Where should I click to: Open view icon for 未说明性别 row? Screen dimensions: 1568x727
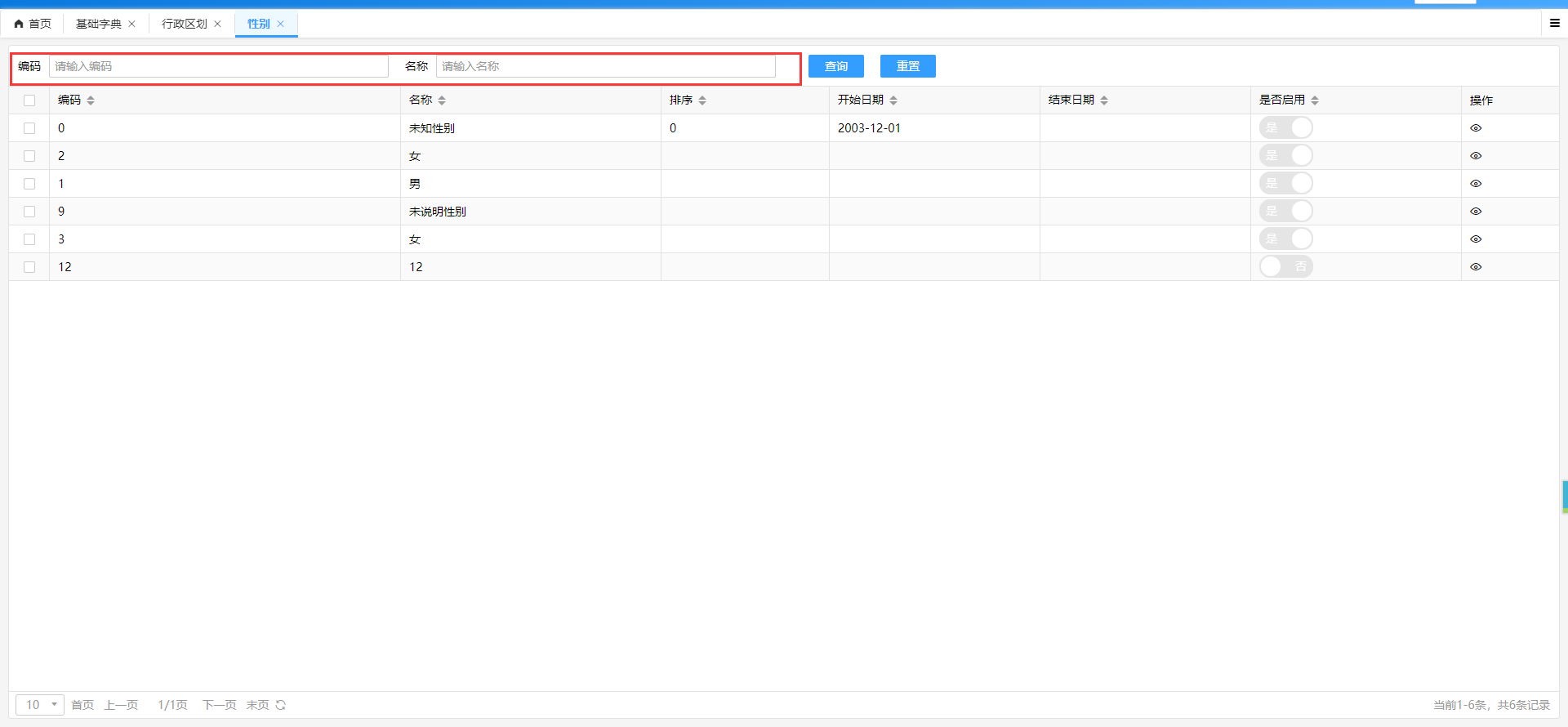coord(1475,212)
